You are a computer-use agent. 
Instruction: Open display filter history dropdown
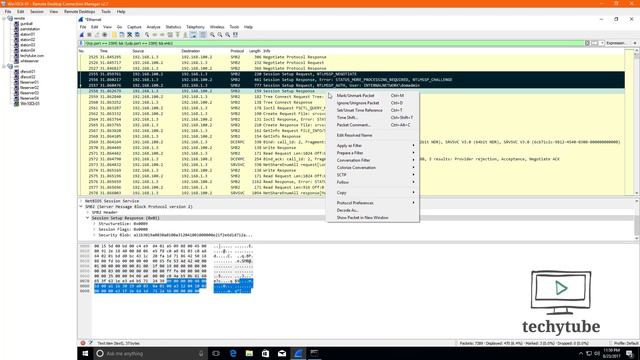point(602,43)
